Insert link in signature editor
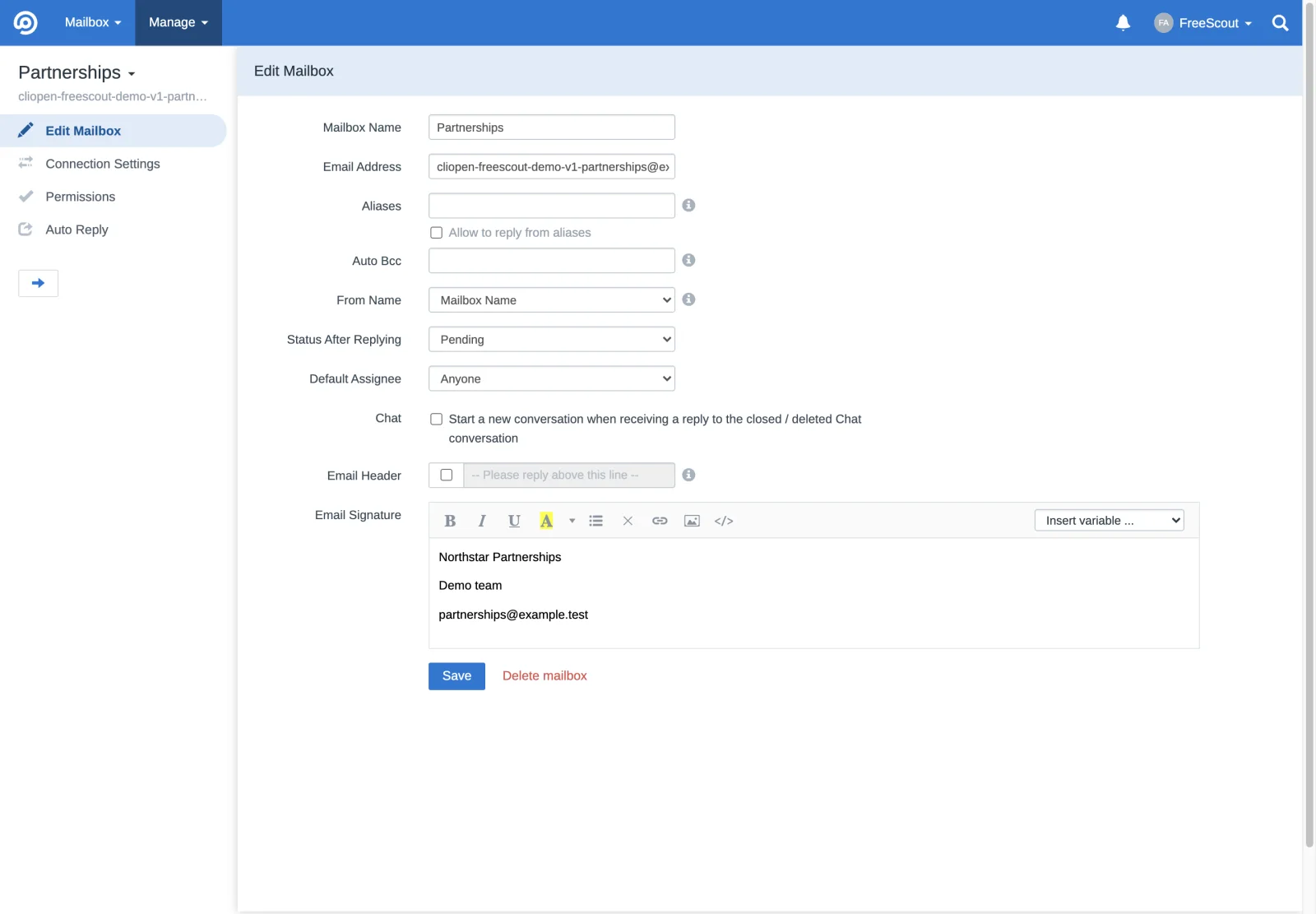 [x=660, y=521]
